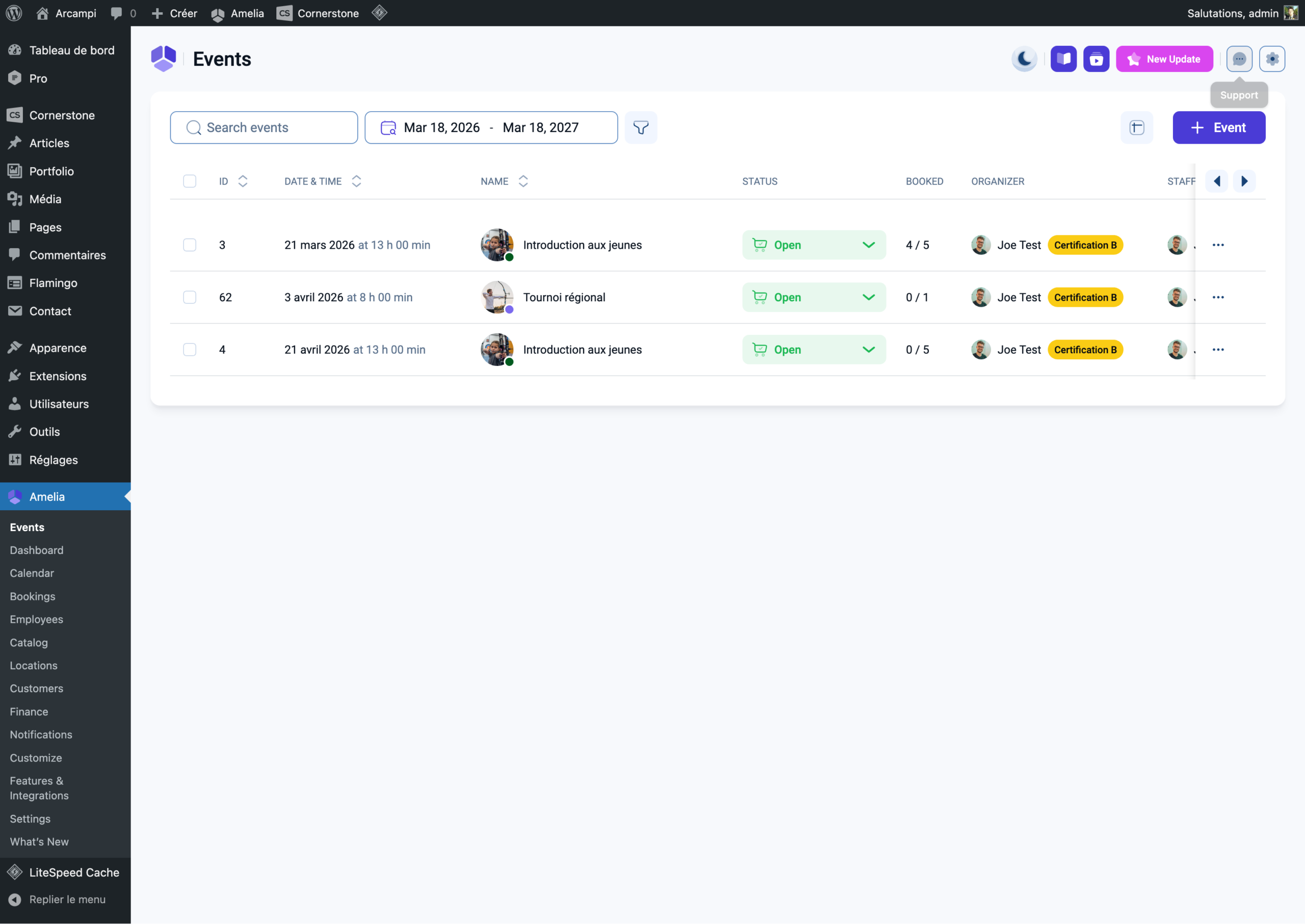Image resolution: width=1305 pixels, height=924 pixels.
Task: Open the documentation book icon
Action: [x=1063, y=59]
